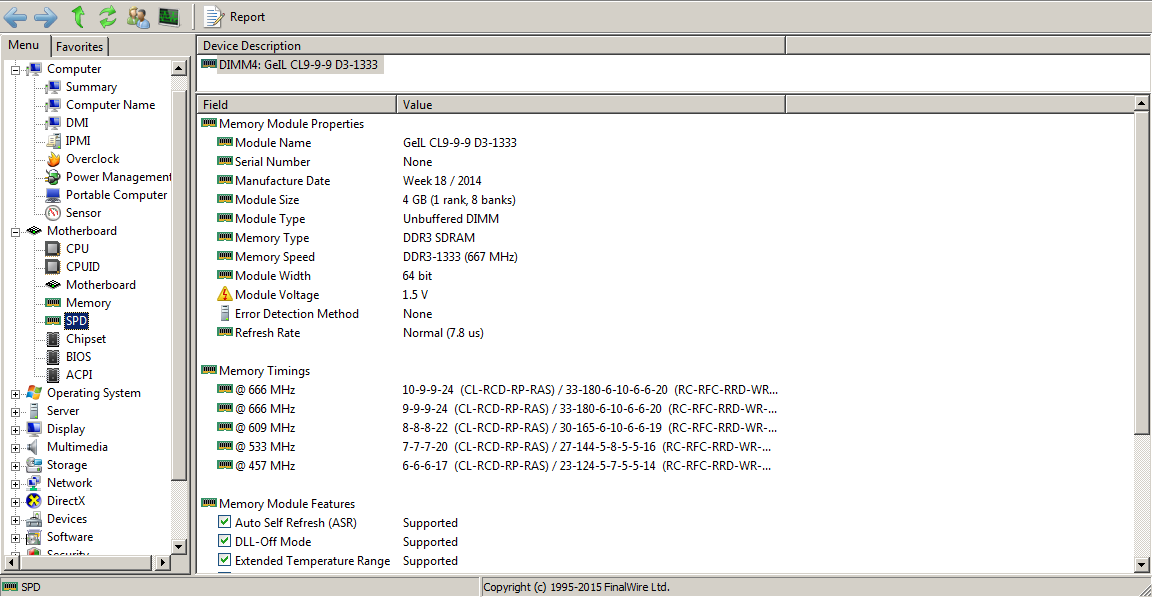Expand the Storage tree node
The width and height of the screenshot is (1152, 597).
16,465
